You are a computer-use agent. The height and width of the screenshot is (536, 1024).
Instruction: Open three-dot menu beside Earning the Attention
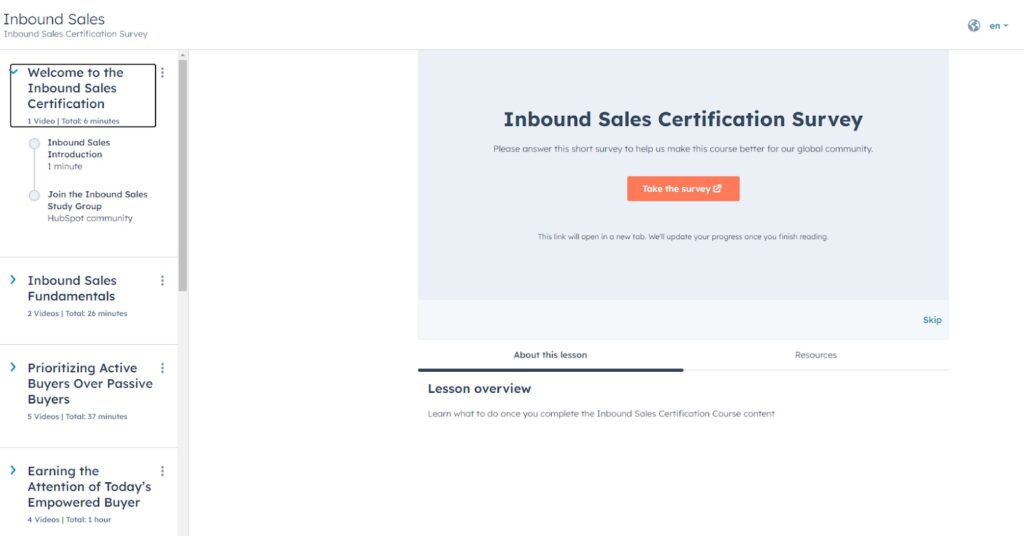163,471
